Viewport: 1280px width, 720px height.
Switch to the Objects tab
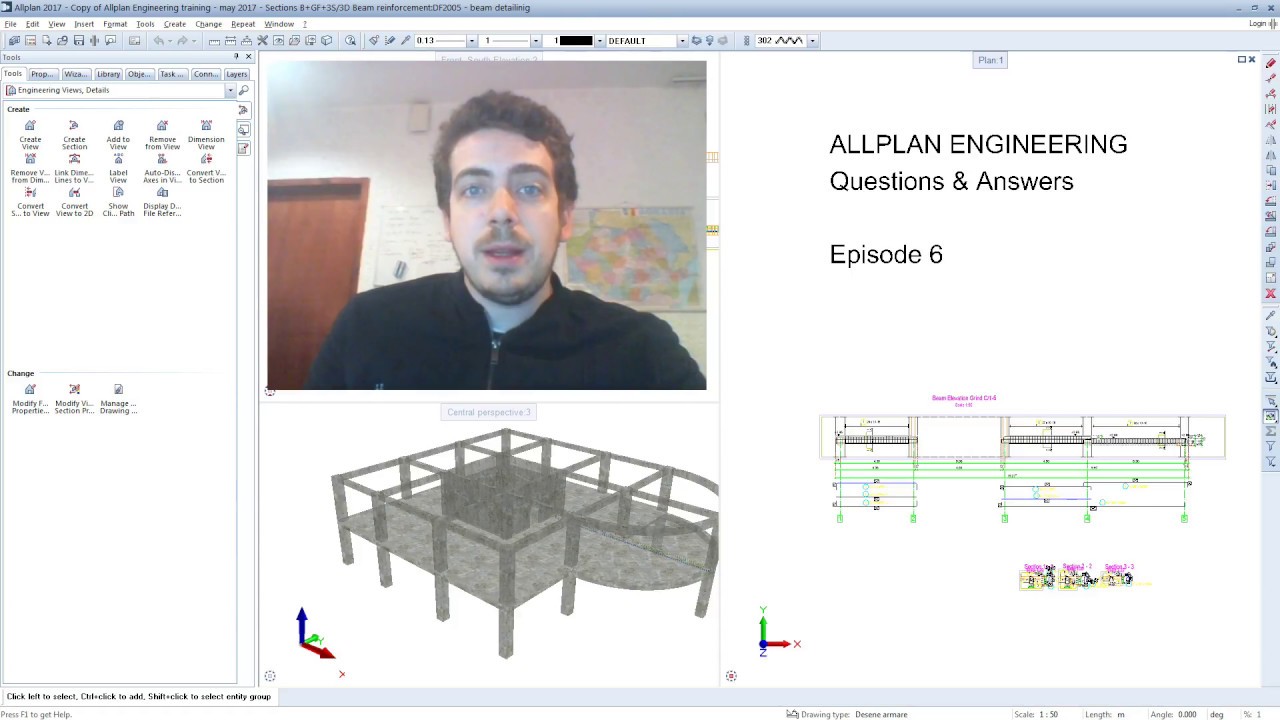[139, 74]
